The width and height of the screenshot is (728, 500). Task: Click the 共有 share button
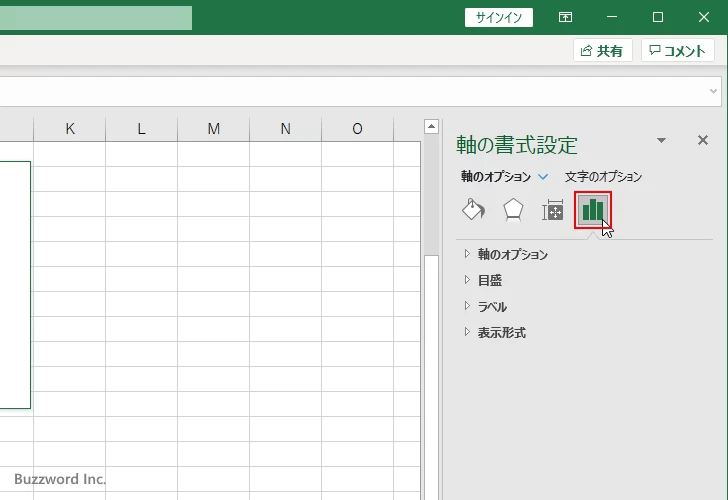[603, 50]
